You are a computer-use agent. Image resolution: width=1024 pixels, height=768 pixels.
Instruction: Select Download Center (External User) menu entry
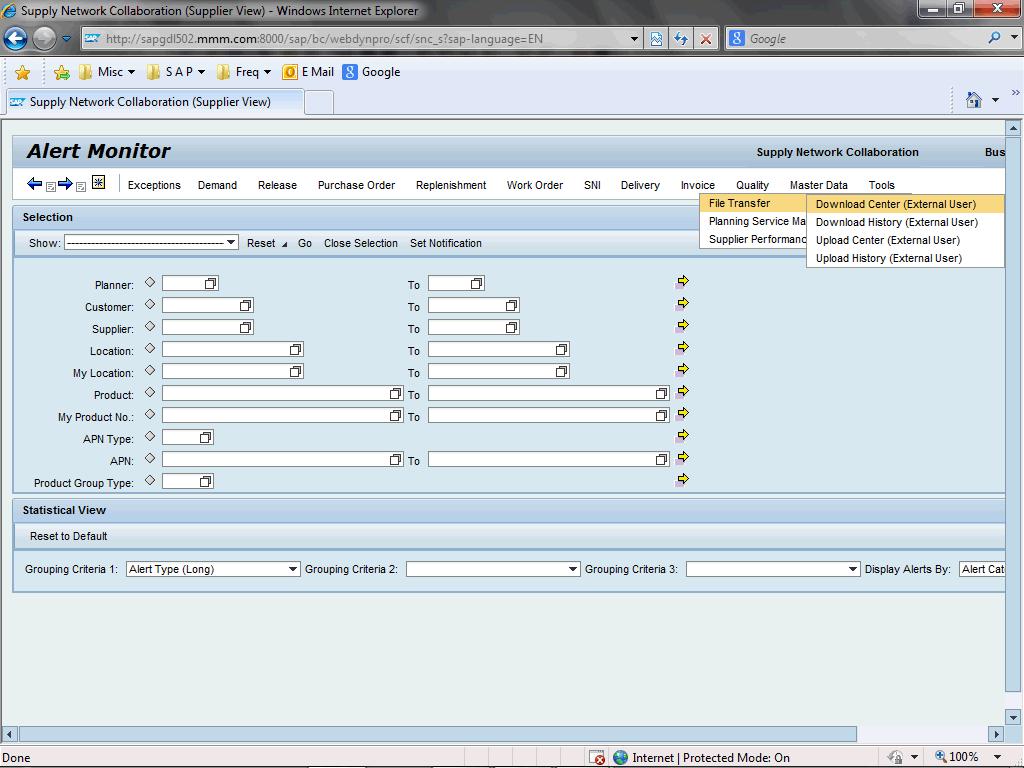905,204
